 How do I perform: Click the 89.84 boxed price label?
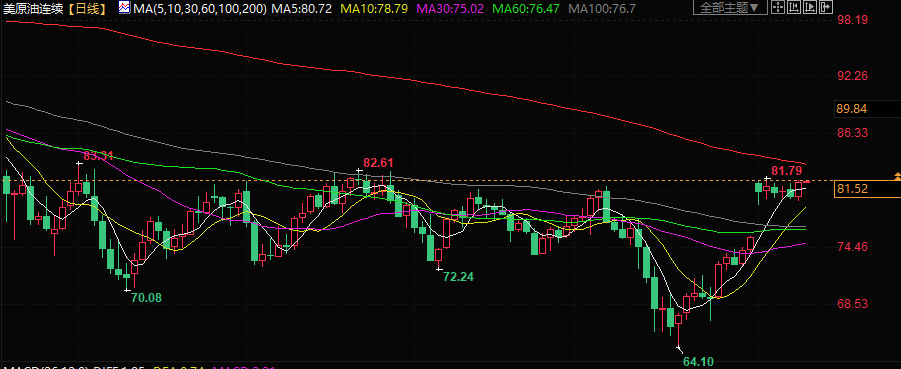852,109
